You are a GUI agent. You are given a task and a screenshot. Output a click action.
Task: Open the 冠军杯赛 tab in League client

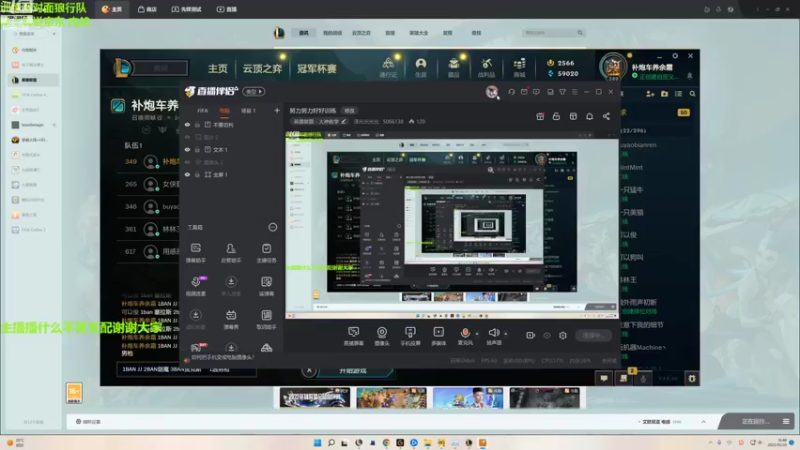[316, 68]
